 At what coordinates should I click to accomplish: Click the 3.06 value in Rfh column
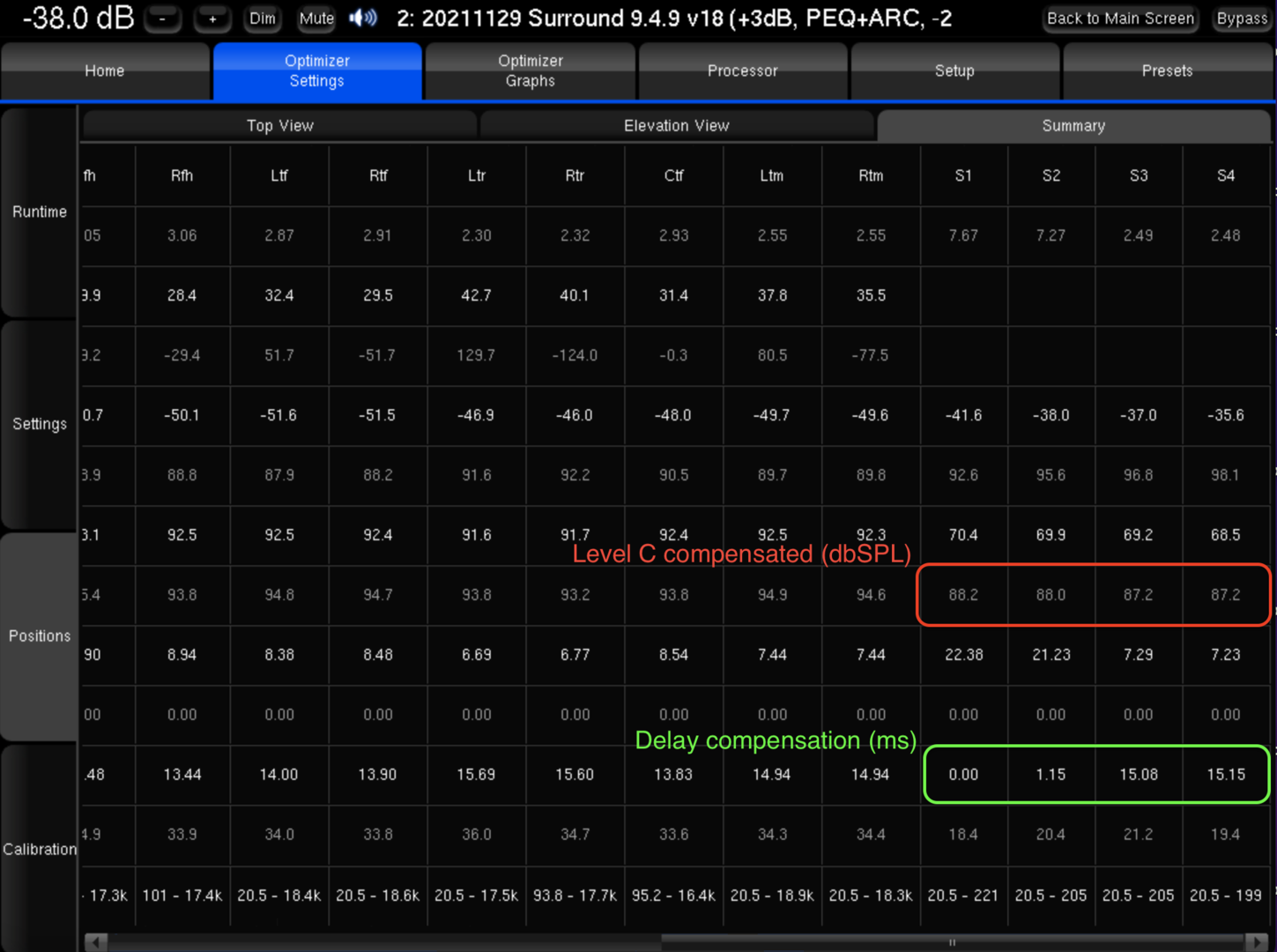pyautogui.click(x=182, y=235)
